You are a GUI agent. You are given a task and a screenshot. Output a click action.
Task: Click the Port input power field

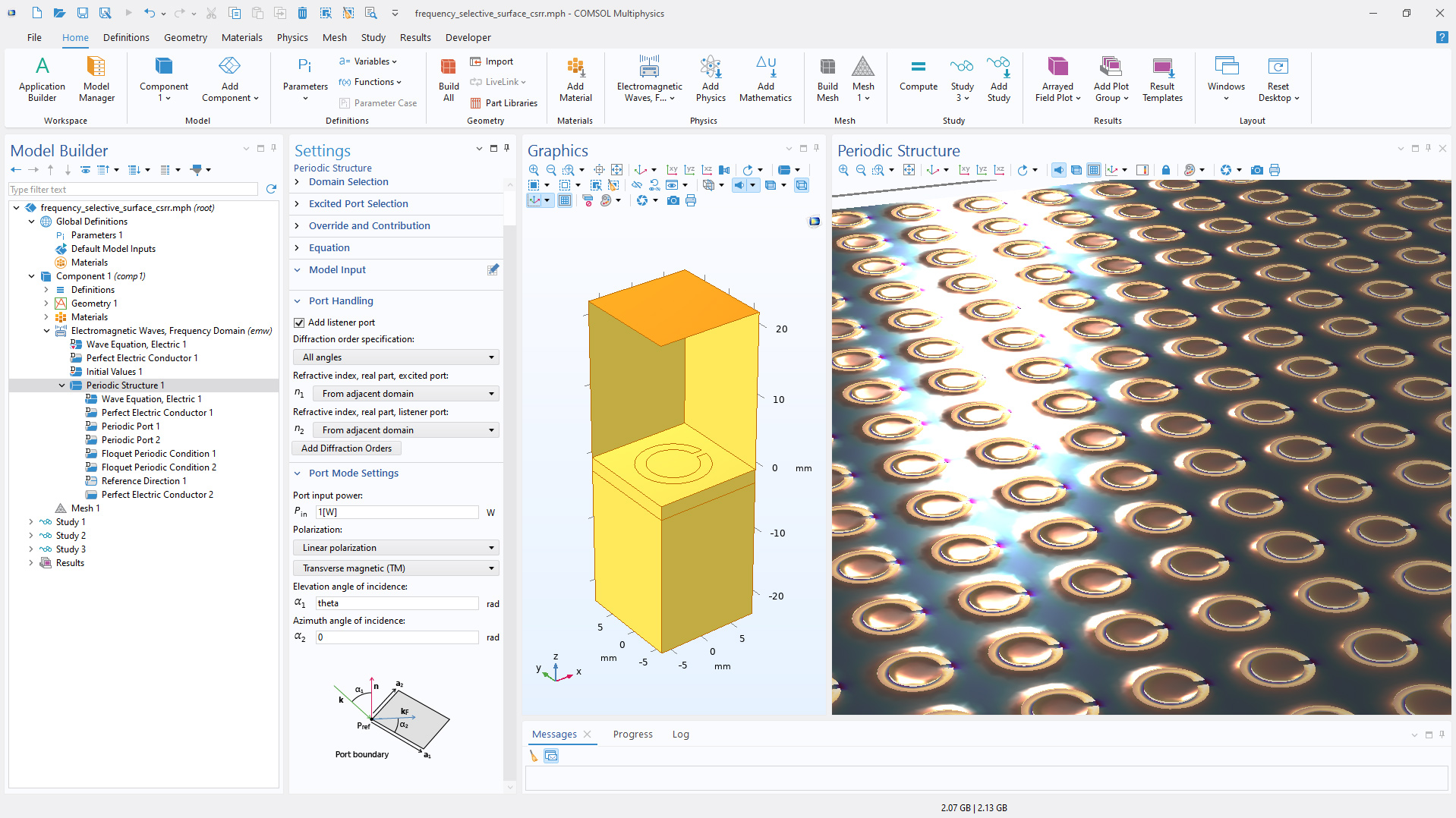click(396, 512)
